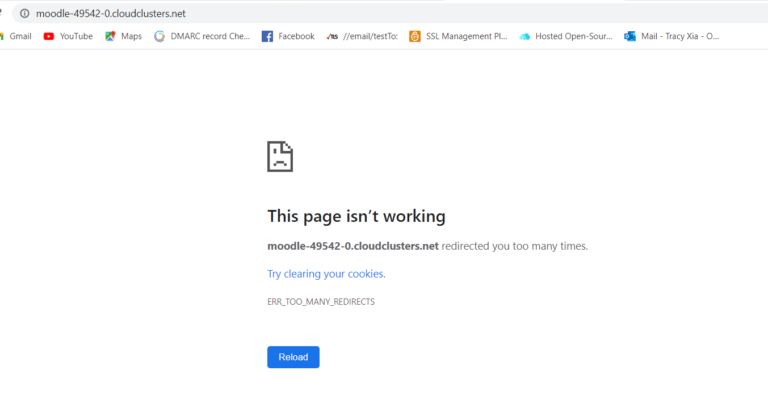Click the SSL Management bookmark icon

point(415,36)
